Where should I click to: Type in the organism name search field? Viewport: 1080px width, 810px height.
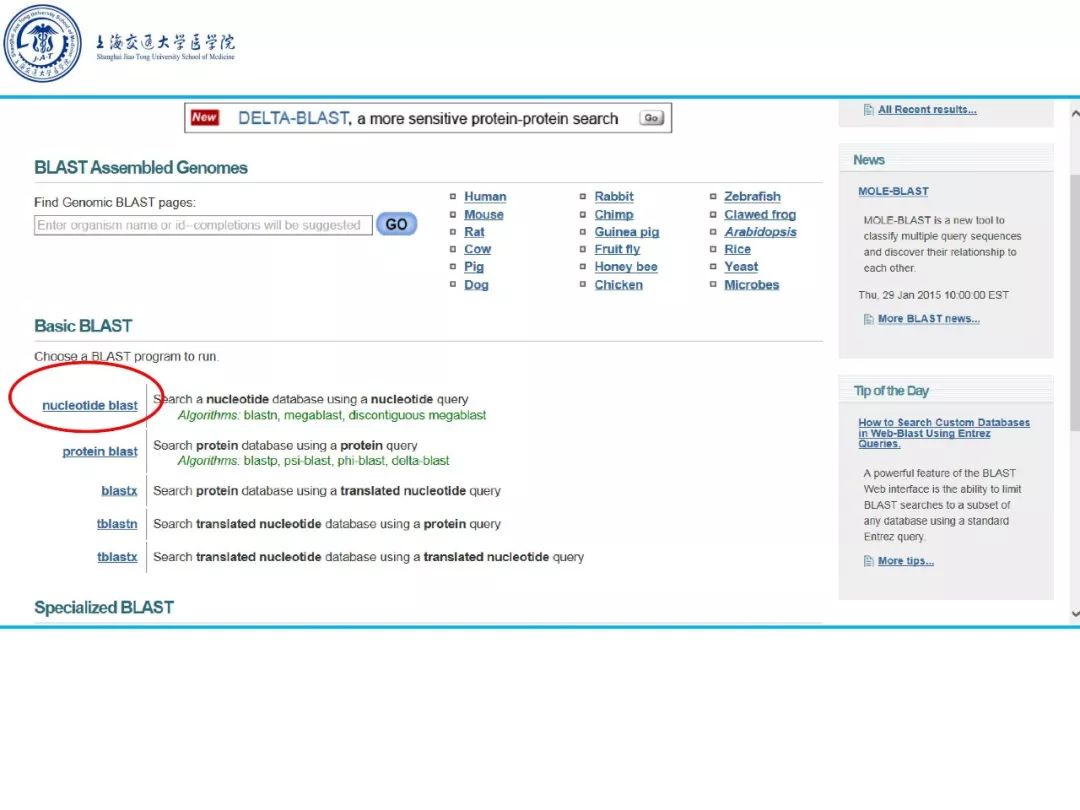point(203,225)
